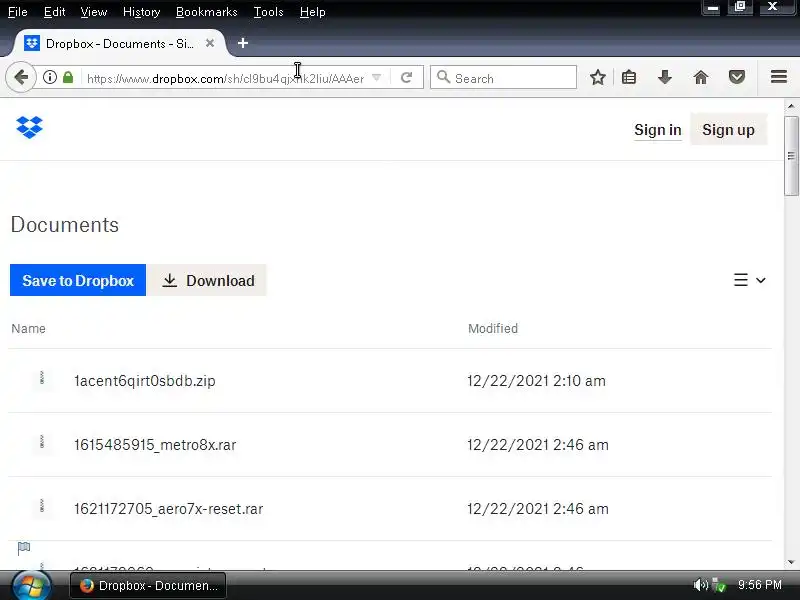Screen dimensions: 800x600
Task: Click the volume speaker tray icon
Action: (700, 585)
